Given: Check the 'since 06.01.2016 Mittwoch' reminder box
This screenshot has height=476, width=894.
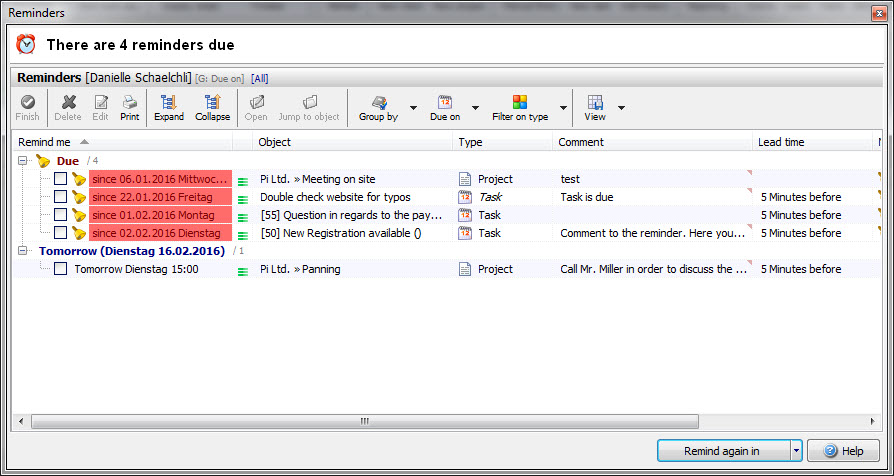Looking at the screenshot, I should 61,179.
